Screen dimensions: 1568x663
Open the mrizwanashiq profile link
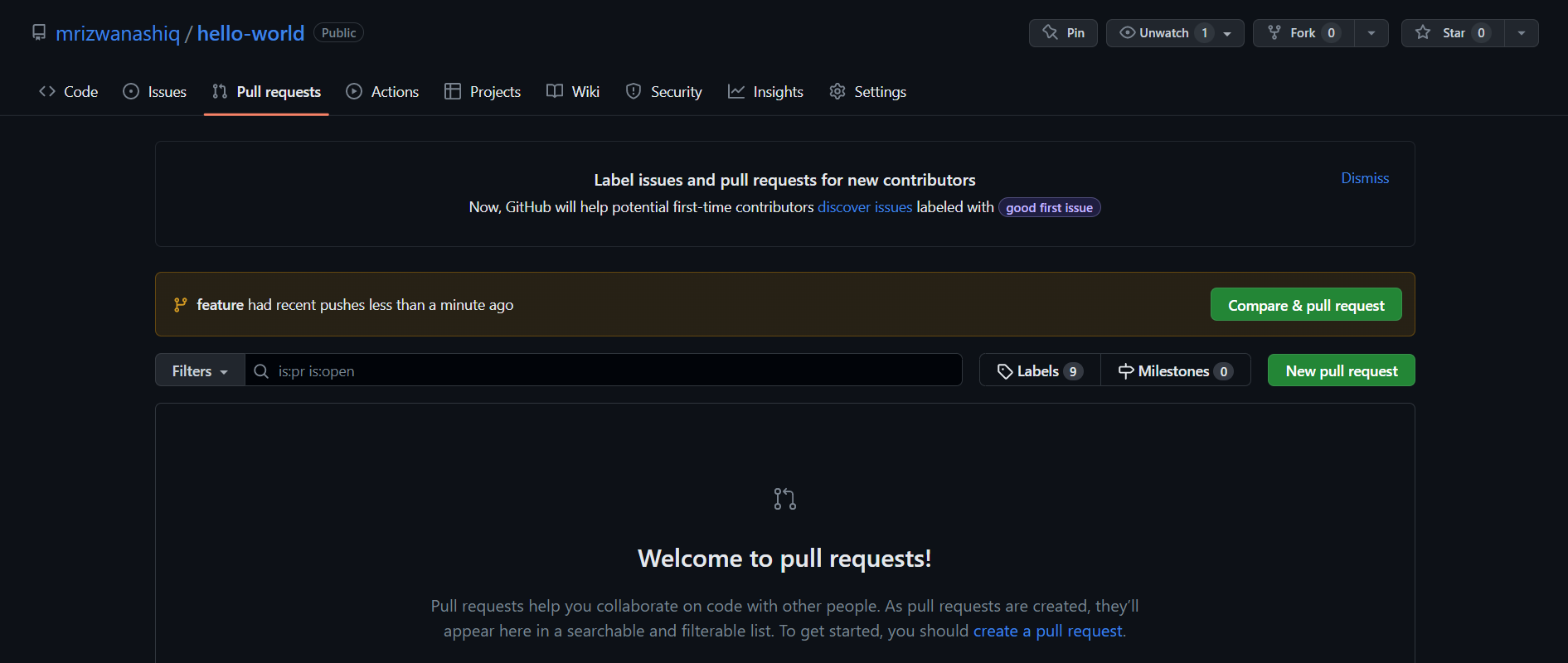117,33
